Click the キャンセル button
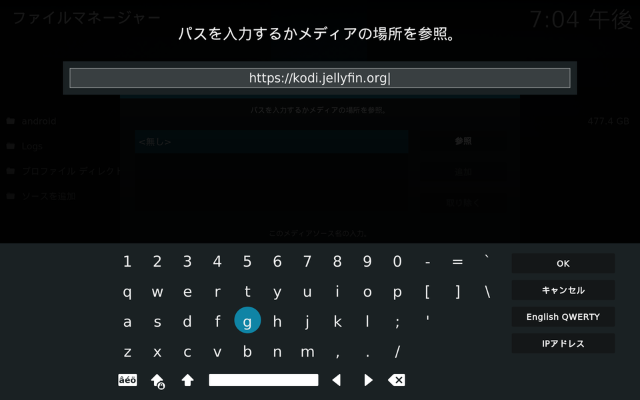 pyautogui.click(x=563, y=290)
